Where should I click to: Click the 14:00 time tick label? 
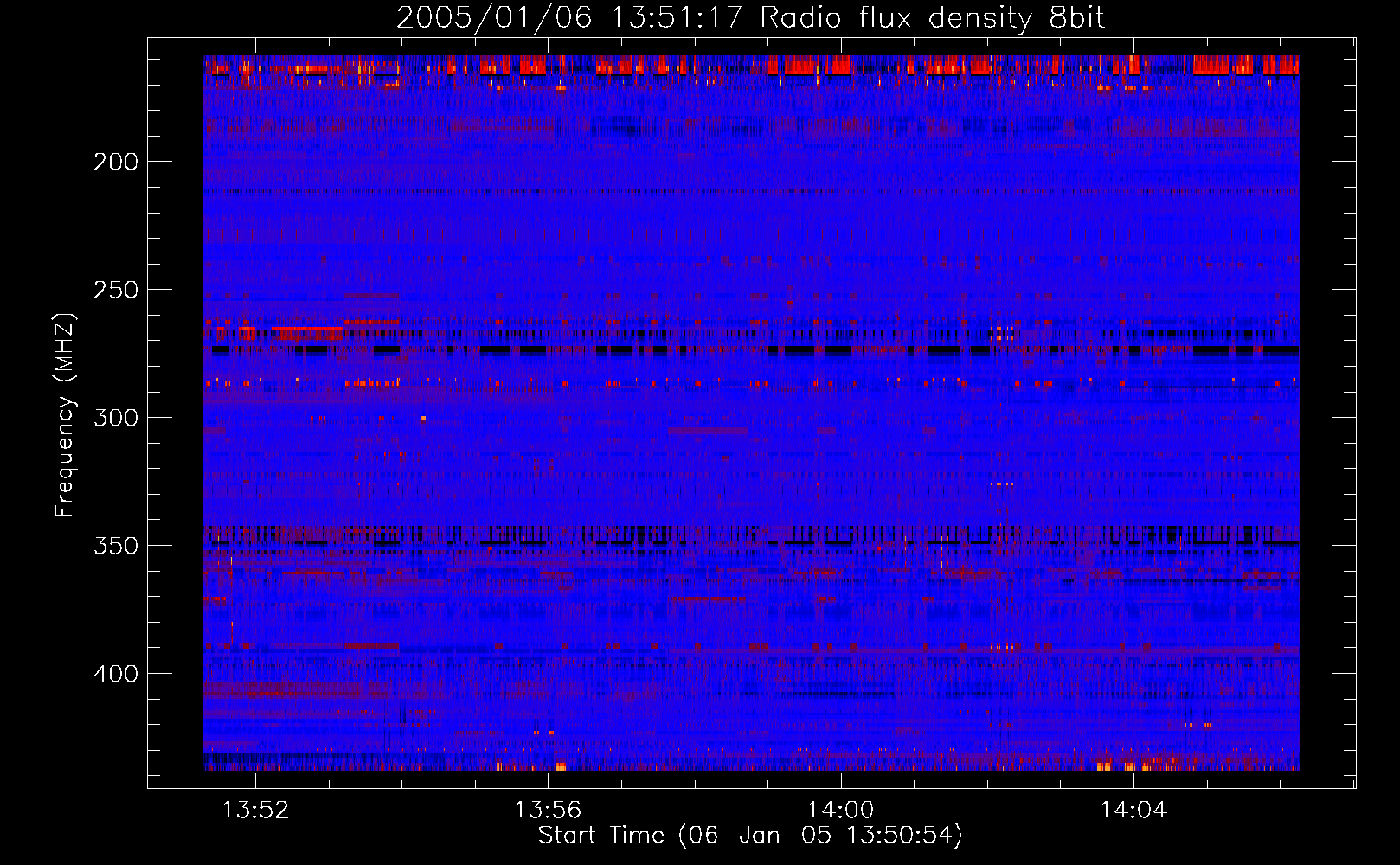point(840,811)
